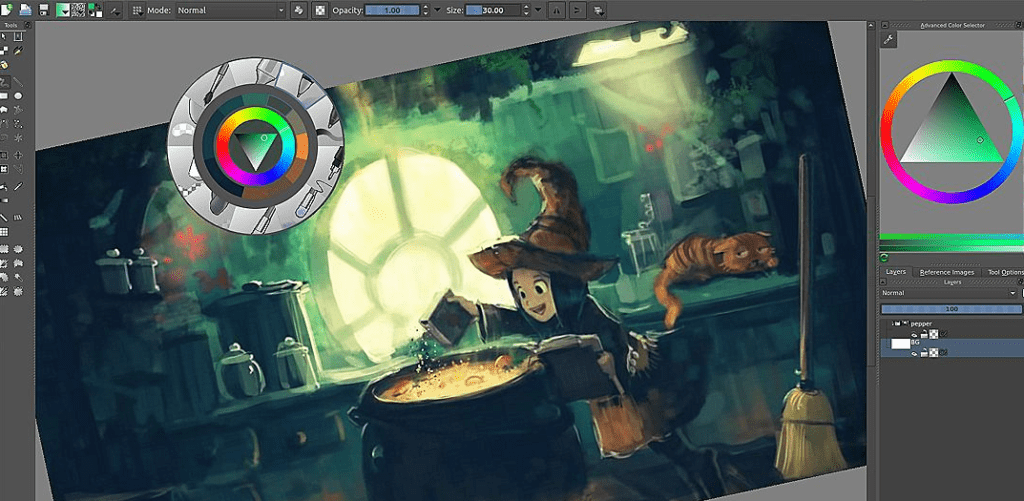Select the Move tool
1024x501 pixels.
19,155
